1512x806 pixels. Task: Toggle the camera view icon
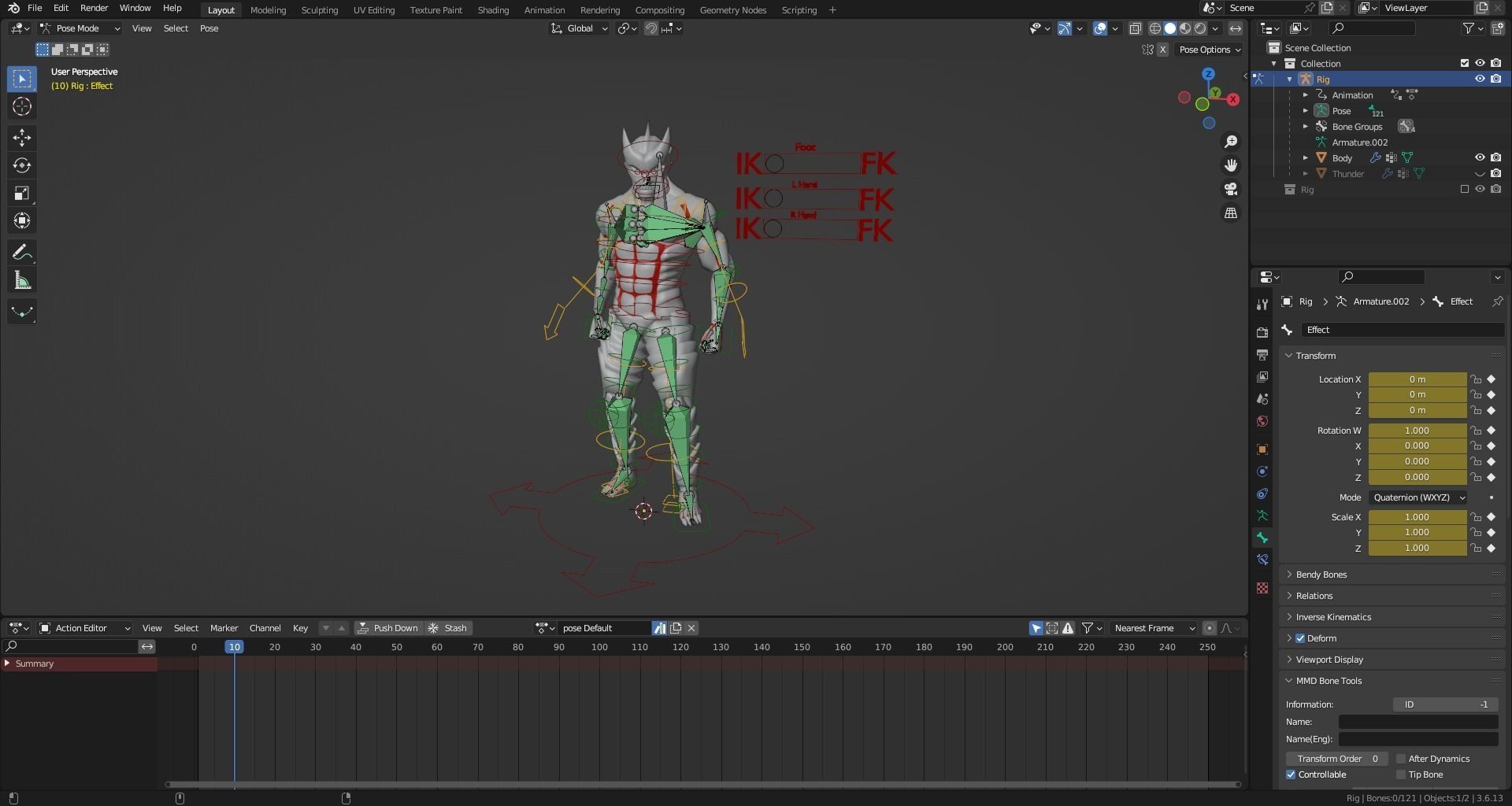click(1230, 189)
